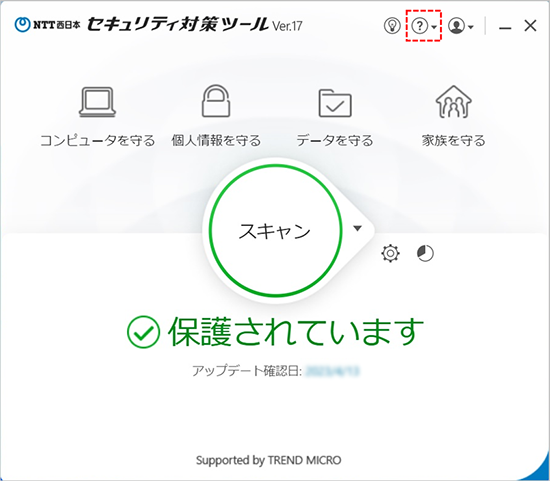Minimize the security tool window
The width and height of the screenshot is (550, 481).
[505, 27]
